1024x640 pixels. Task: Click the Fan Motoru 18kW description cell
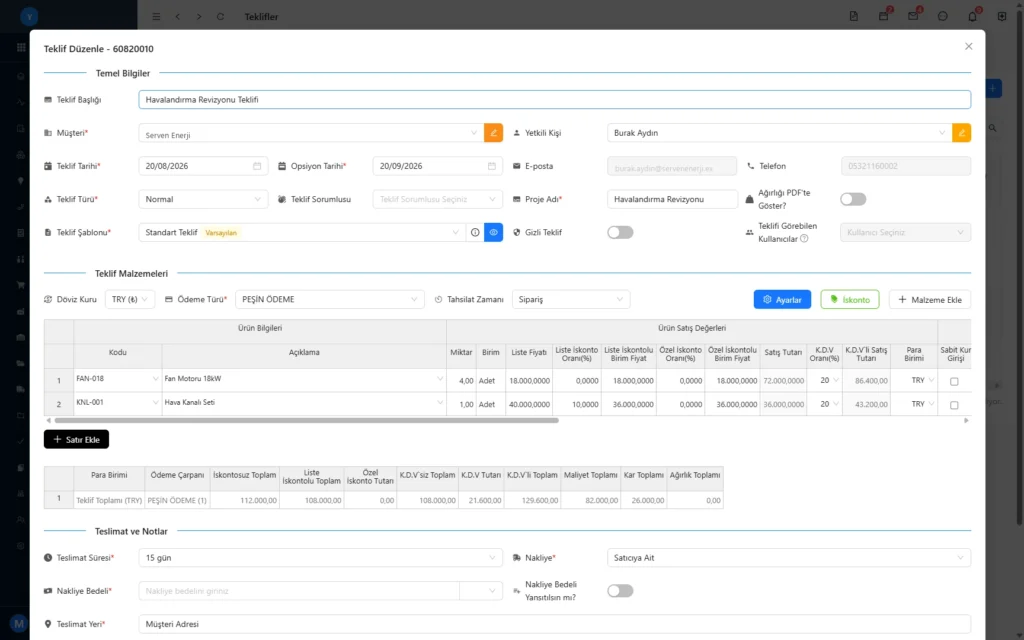[304, 379]
